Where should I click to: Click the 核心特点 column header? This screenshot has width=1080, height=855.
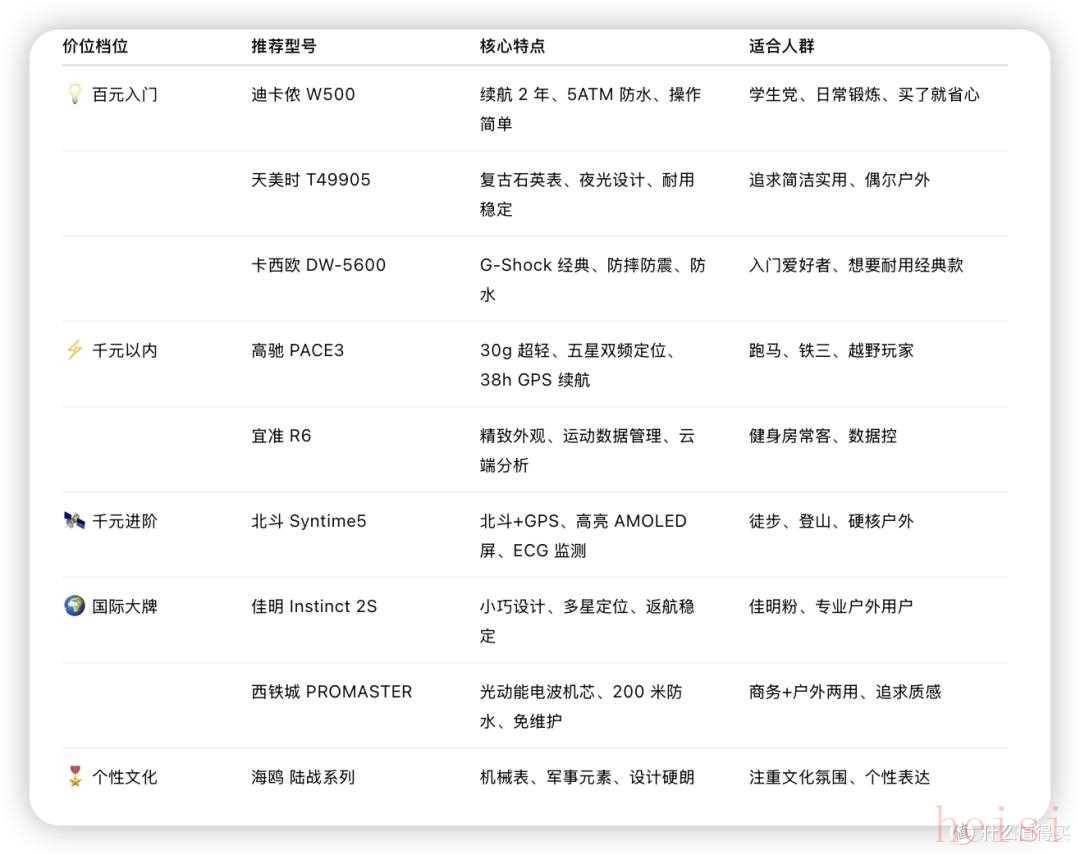pos(512,46)
